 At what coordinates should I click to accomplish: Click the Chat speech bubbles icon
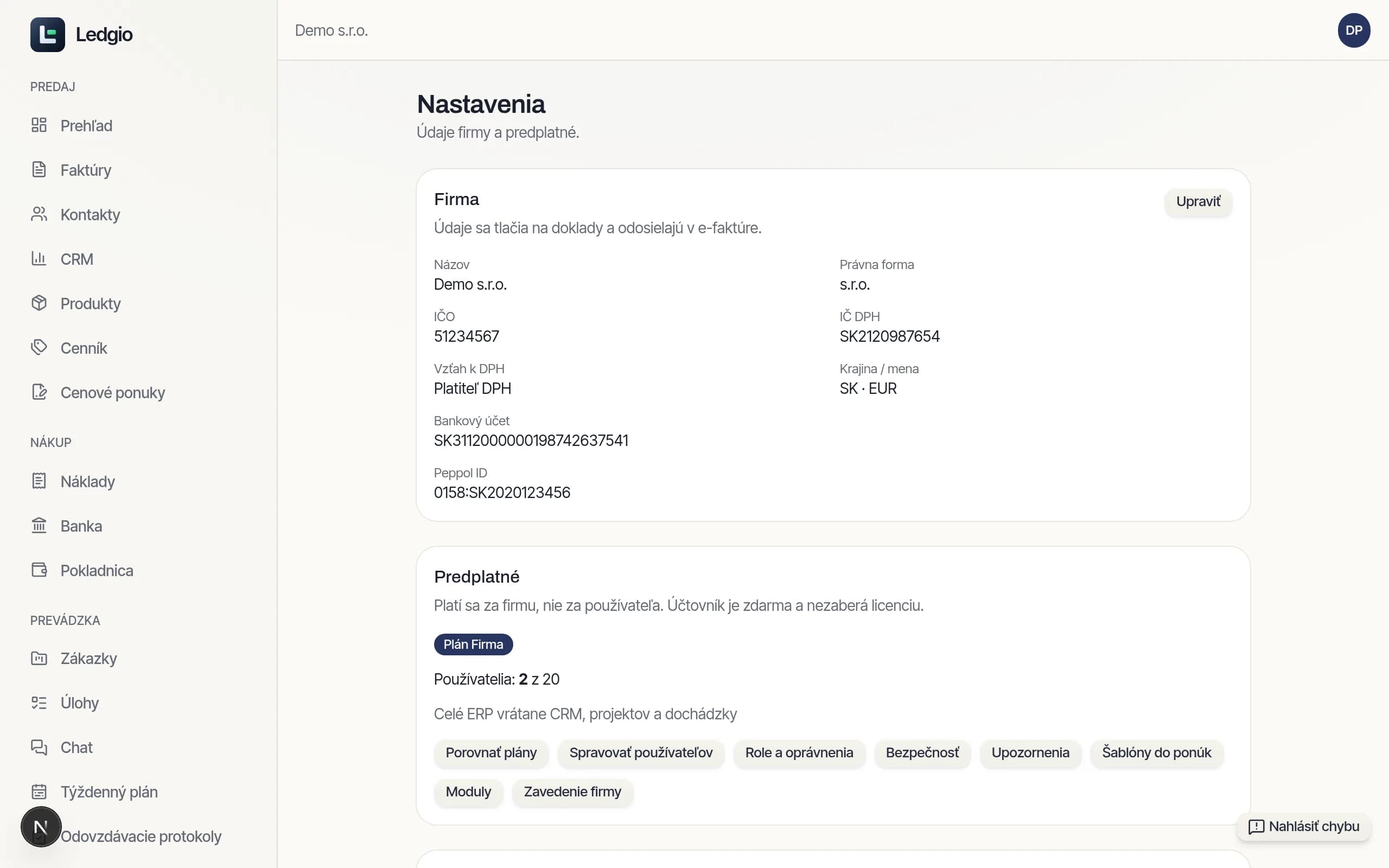(x=39, y=748)
